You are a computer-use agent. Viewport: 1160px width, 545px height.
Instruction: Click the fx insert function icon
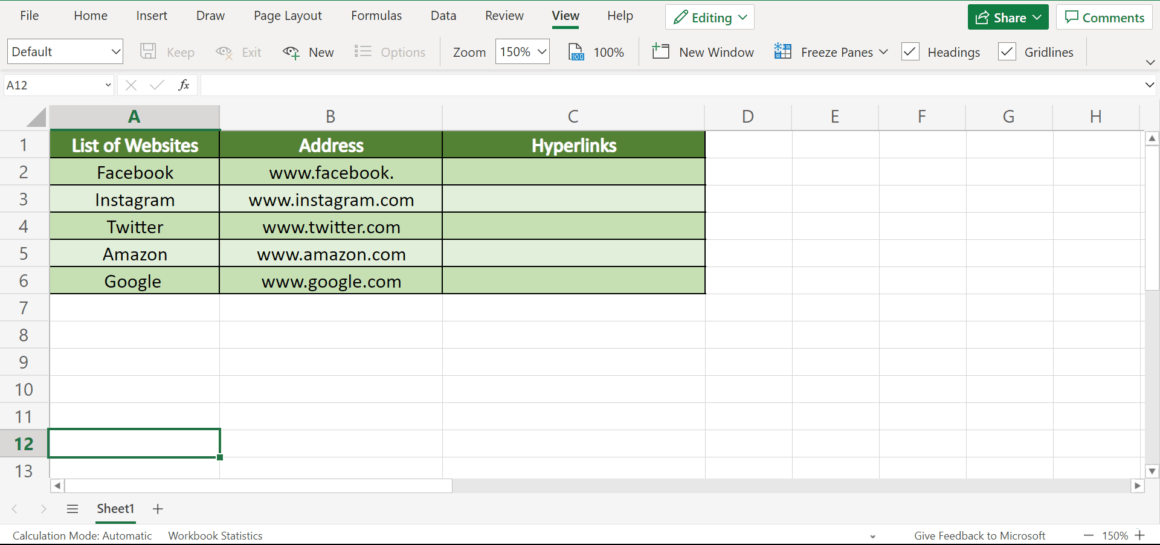[x=183, y=85]
